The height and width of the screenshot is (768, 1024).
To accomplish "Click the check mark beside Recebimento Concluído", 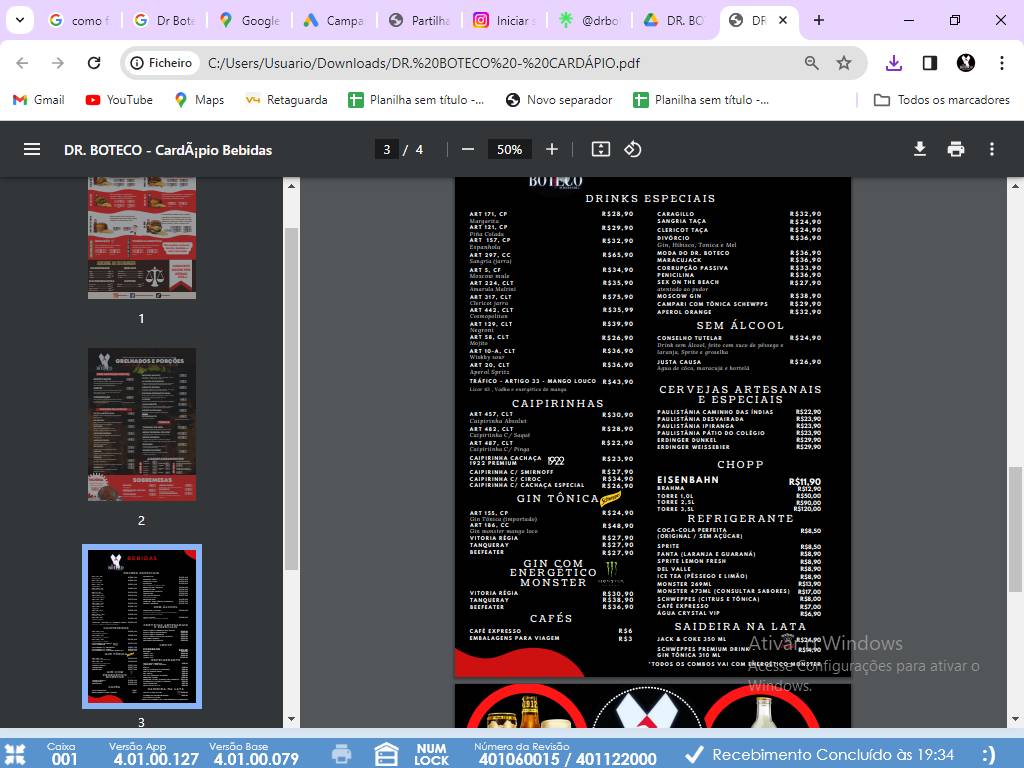I will [x=694, y=755].
